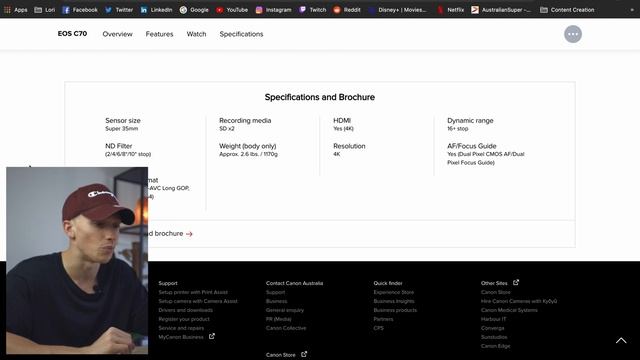Click the three-dot more options circle button
Screen dimensions: 640x360
(573, 34)
